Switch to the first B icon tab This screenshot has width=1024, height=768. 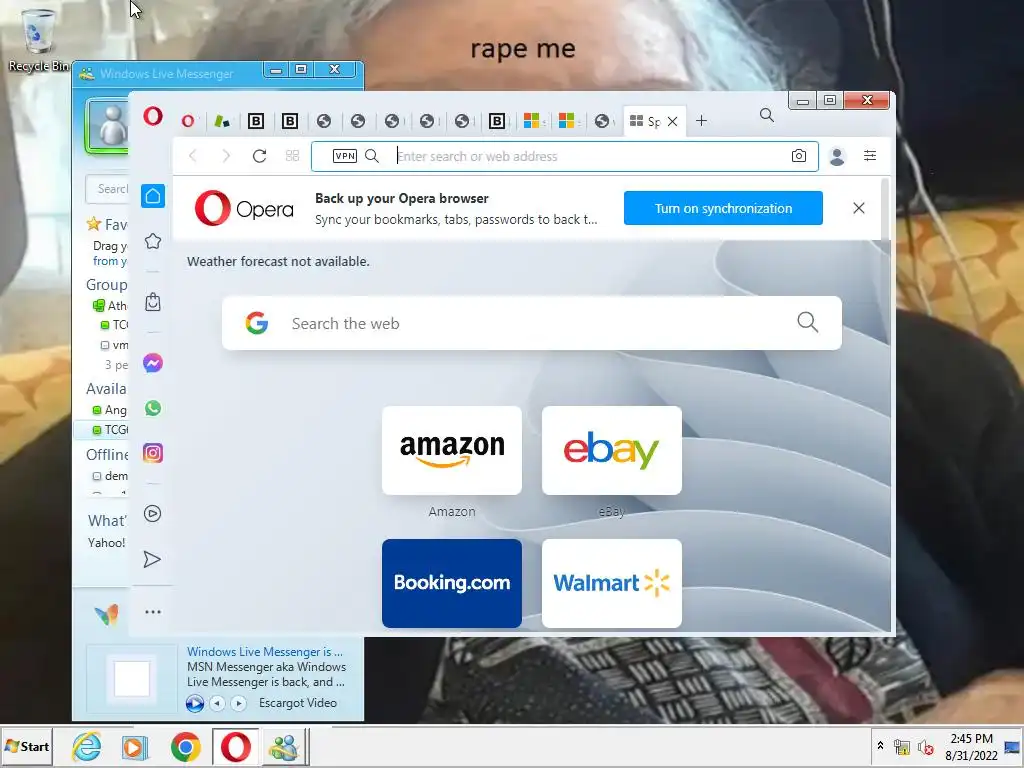256,121
